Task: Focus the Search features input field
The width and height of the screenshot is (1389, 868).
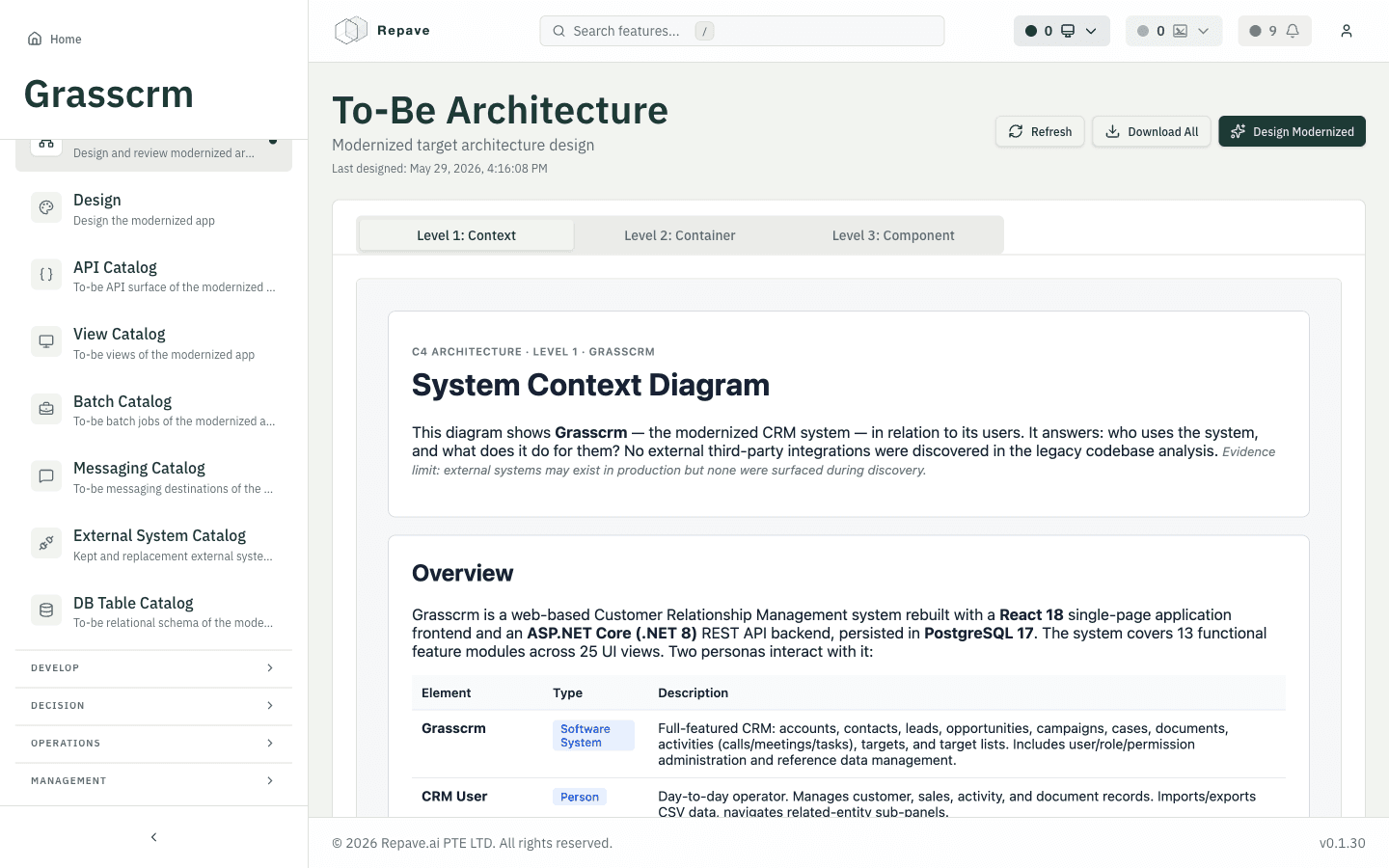Action: pyautogui.click(x=742, y=31)
